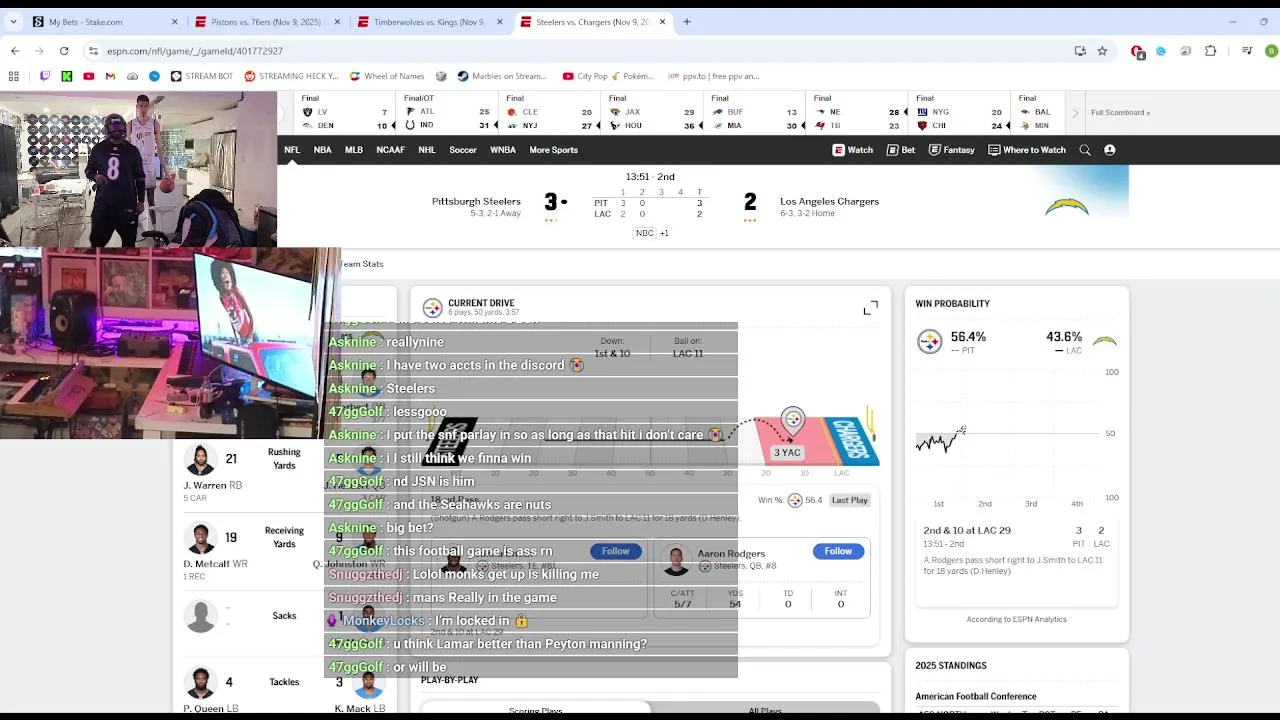1280x720 pixels.
Task: Open Full Scoreboard link
Action: tap(1120, 112)
